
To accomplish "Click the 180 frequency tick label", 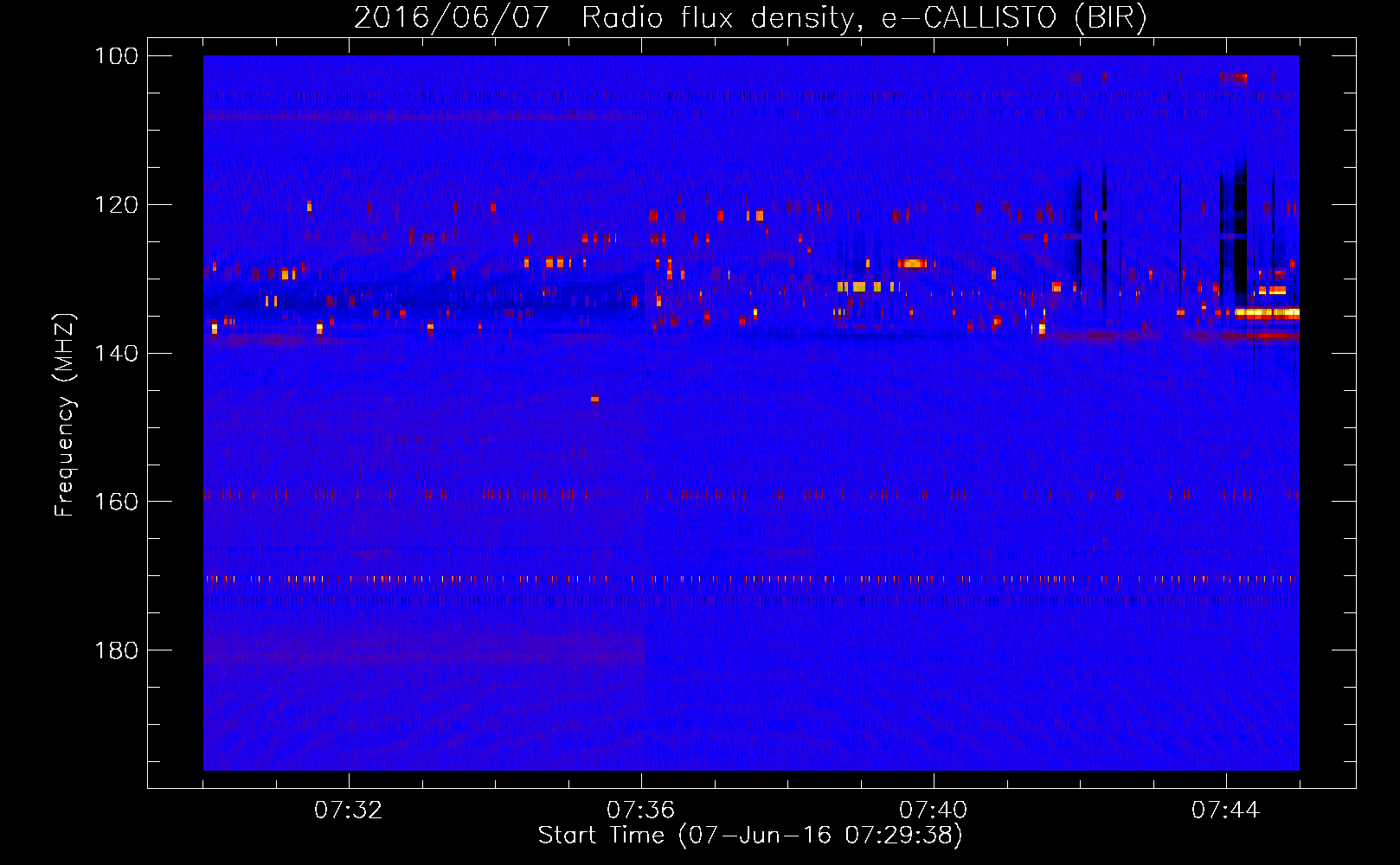I will [x=117, y=650].
